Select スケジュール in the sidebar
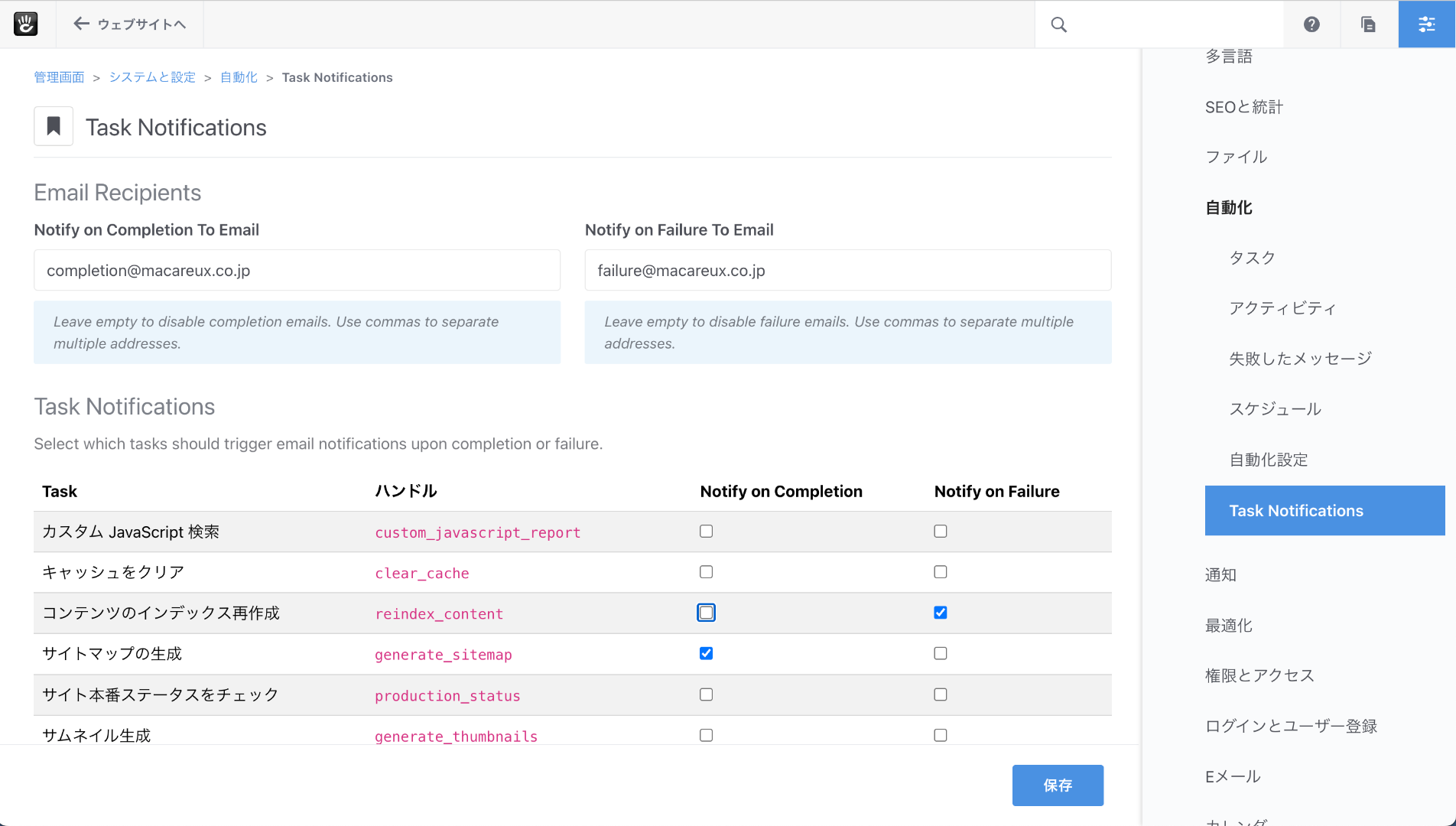 point(1275,409)
